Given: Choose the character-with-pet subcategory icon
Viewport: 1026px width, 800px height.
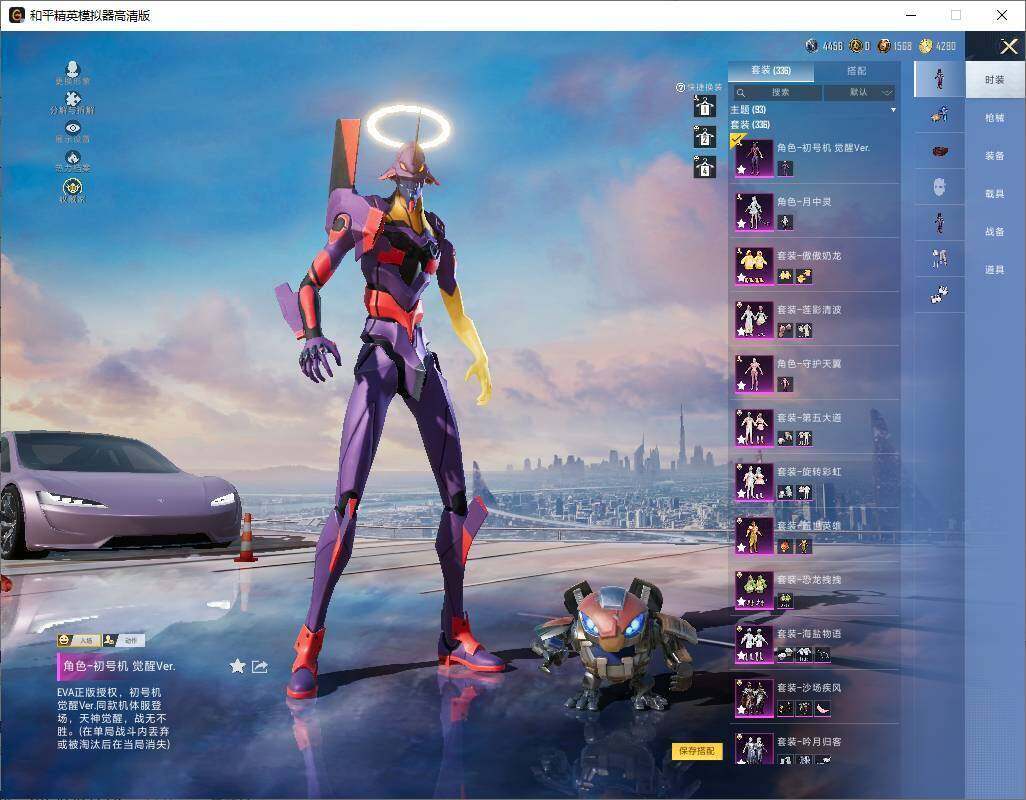Looking at the screenshot, I should click(x=940, y=115).
